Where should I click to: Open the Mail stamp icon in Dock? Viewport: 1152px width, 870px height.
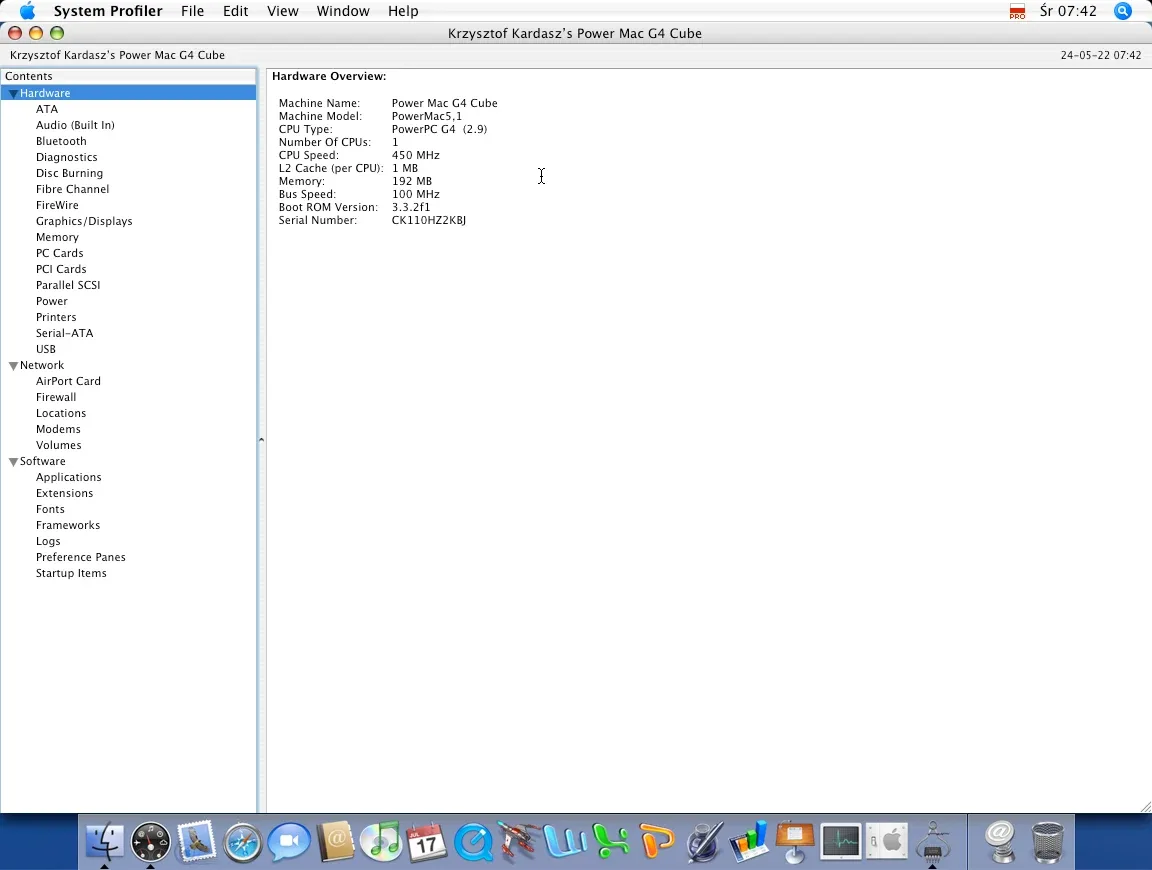coord(197,841)
